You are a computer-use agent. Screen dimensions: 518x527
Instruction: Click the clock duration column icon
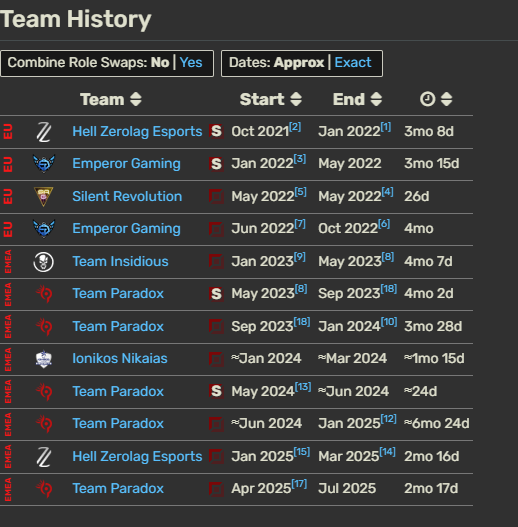428,99
